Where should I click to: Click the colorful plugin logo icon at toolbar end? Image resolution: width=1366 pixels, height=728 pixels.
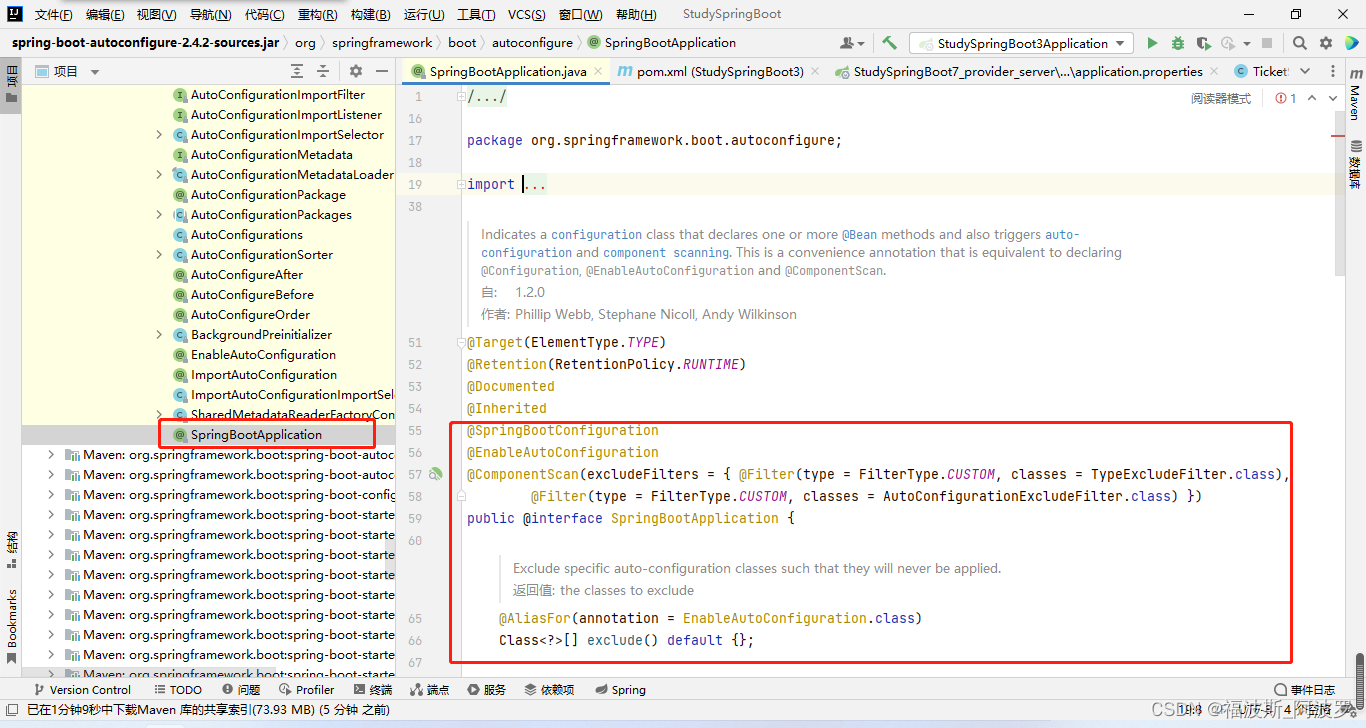coord(1351,43)
